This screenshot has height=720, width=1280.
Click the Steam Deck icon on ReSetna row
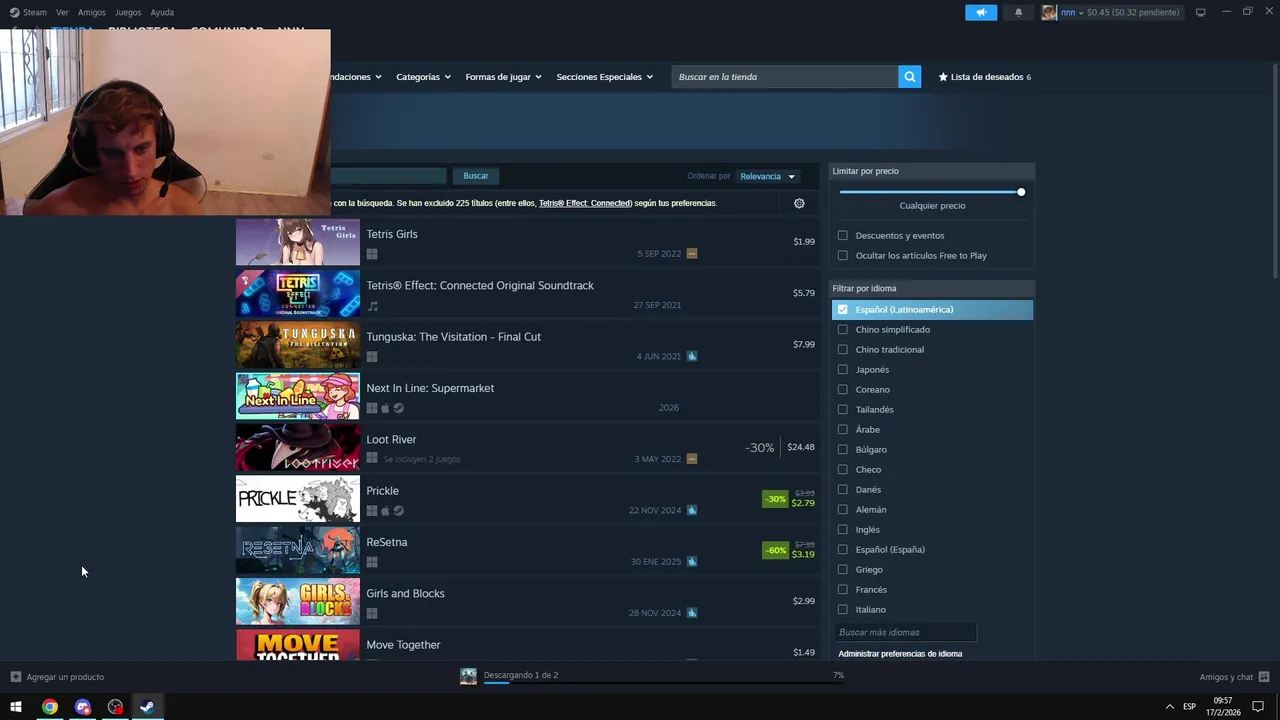(x=692, y=561)
